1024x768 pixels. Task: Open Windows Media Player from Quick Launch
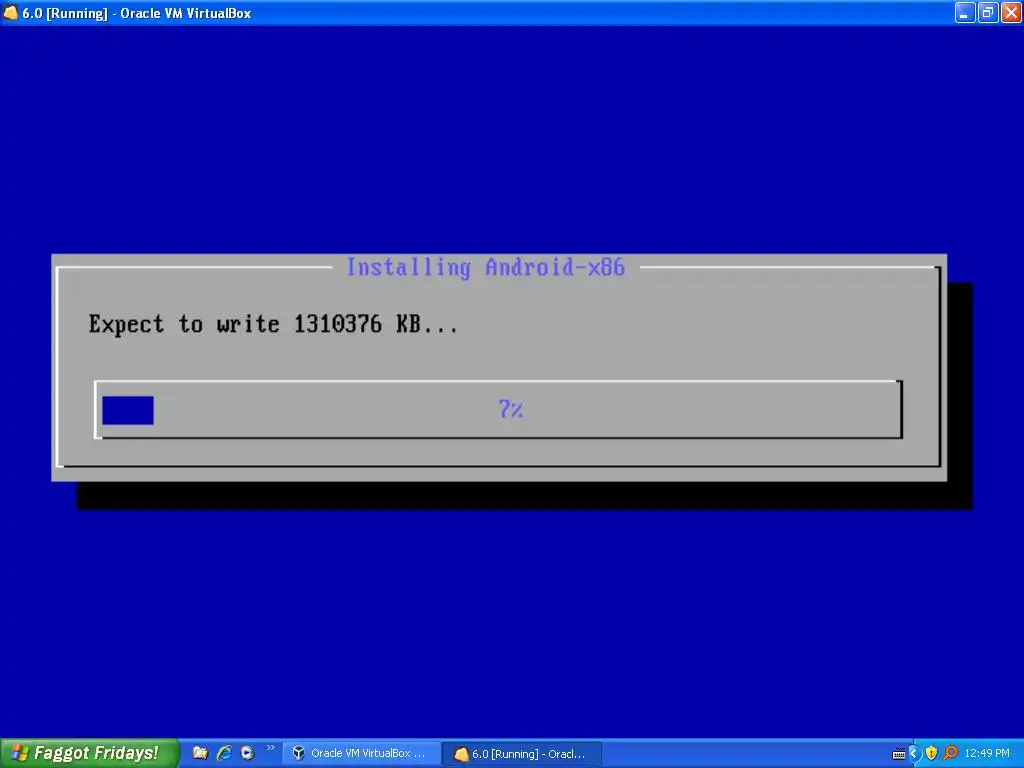pyautogui.click(x=247, y=753)
